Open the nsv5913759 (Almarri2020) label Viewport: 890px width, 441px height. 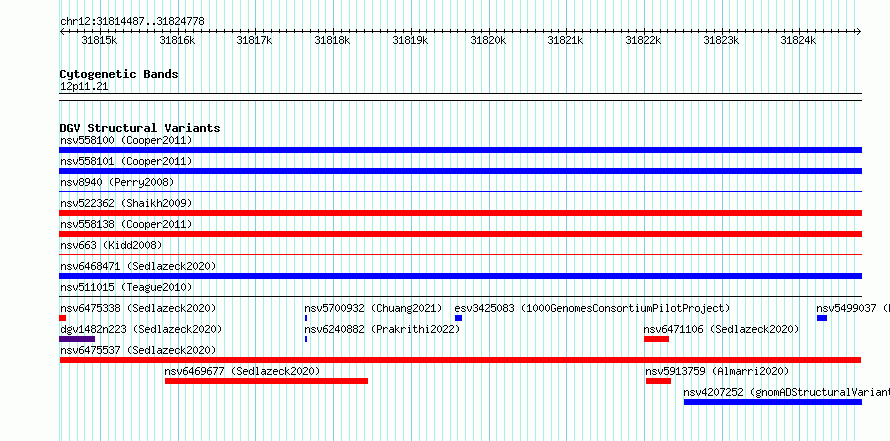pos(717,371)
